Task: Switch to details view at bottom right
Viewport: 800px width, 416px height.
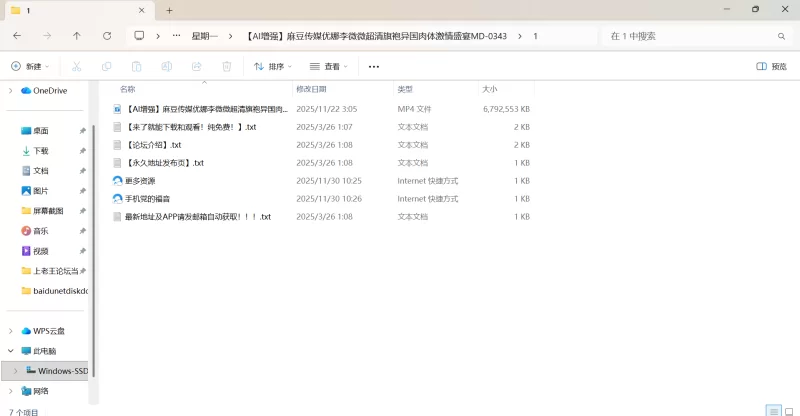Action: click(x=773, y=410)
